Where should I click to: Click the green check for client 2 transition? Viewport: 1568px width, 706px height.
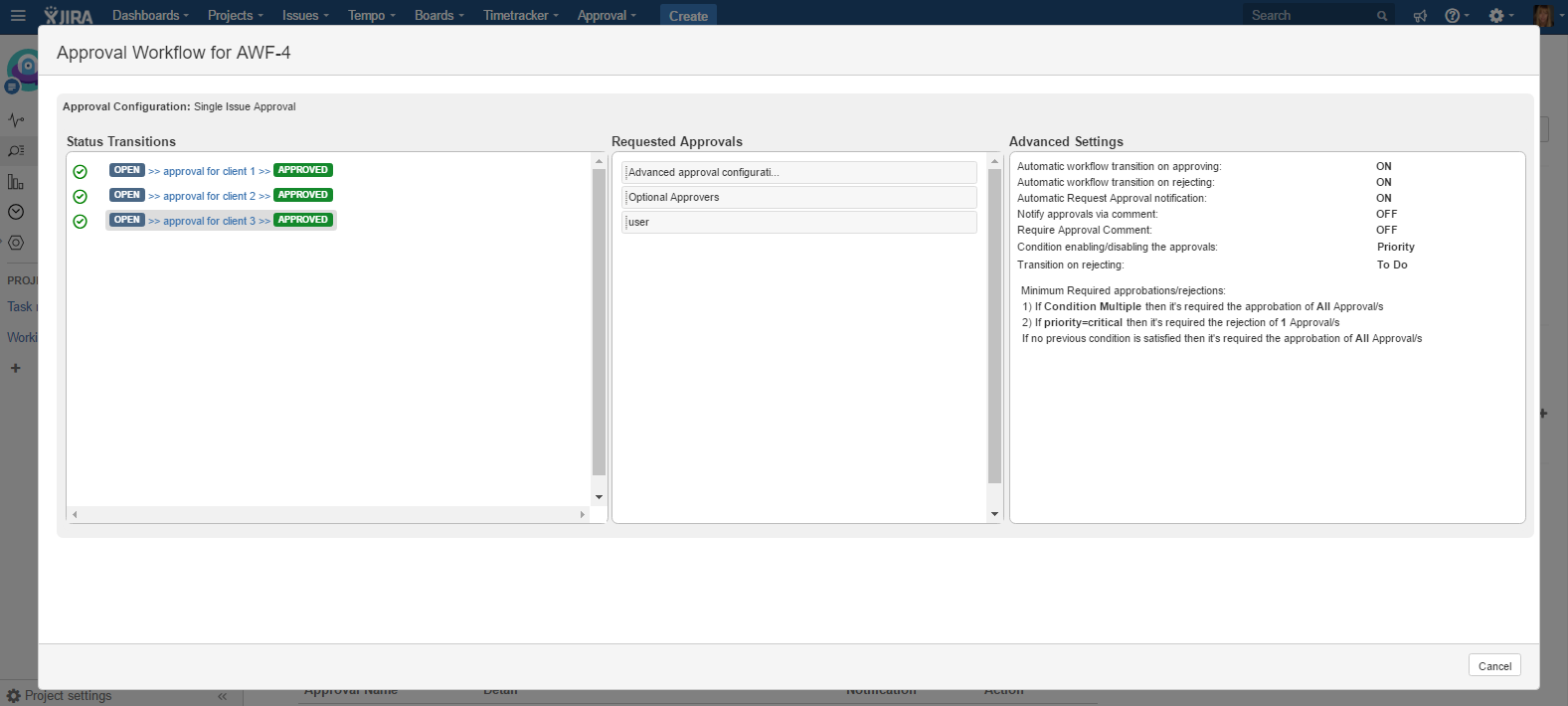point(81,196)
